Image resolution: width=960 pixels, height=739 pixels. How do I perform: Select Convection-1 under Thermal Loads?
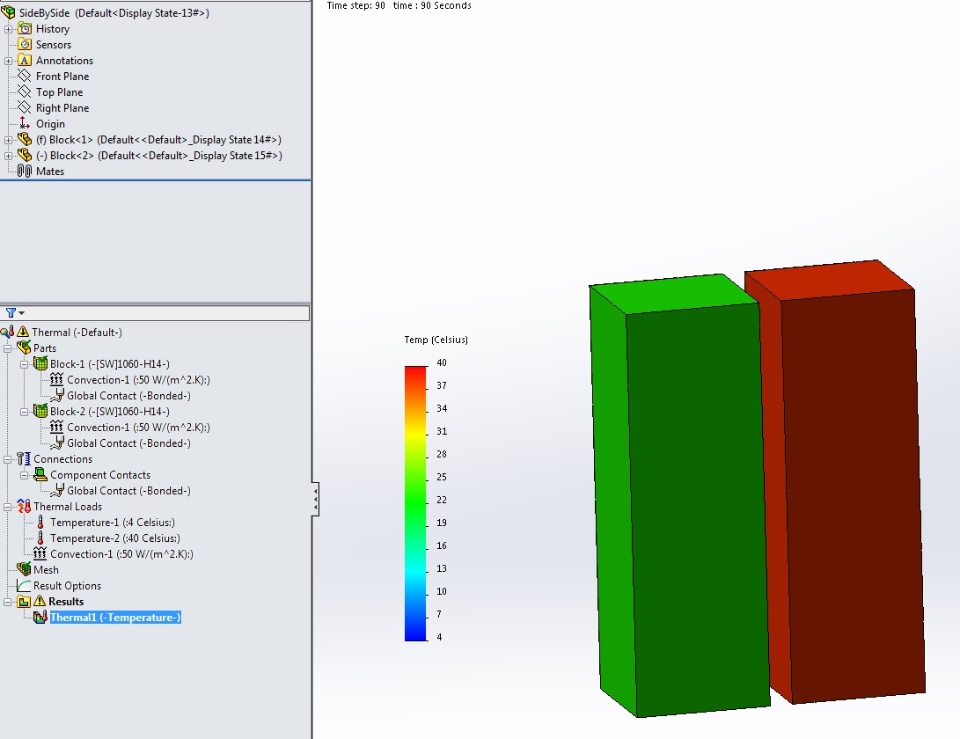coord(121,554)
